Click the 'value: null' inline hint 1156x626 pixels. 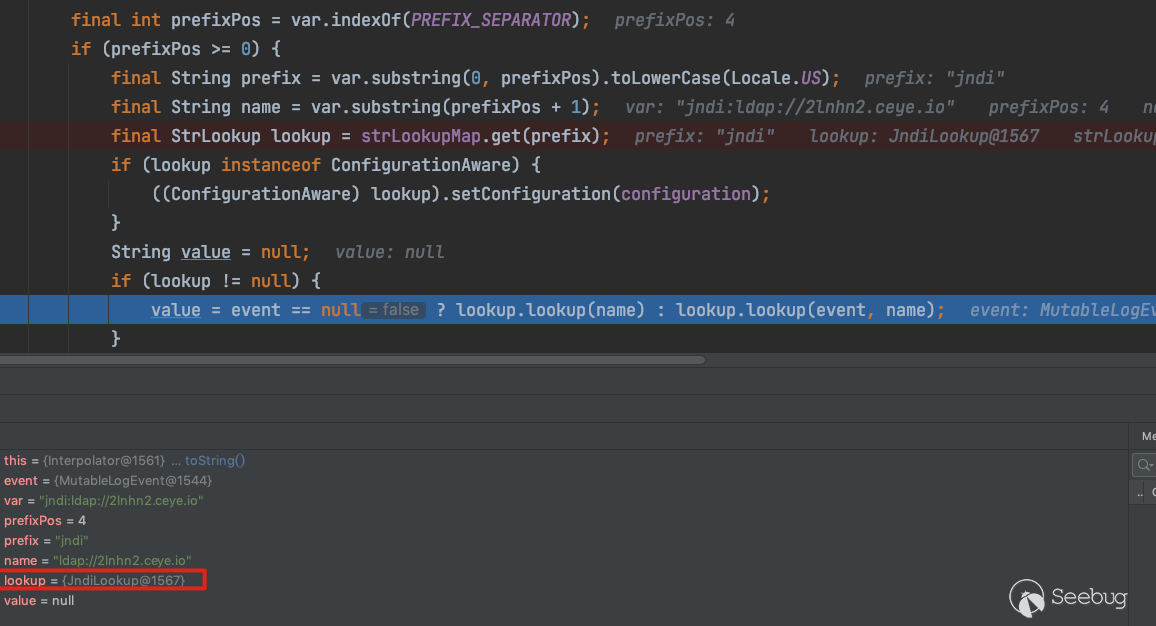389,252
